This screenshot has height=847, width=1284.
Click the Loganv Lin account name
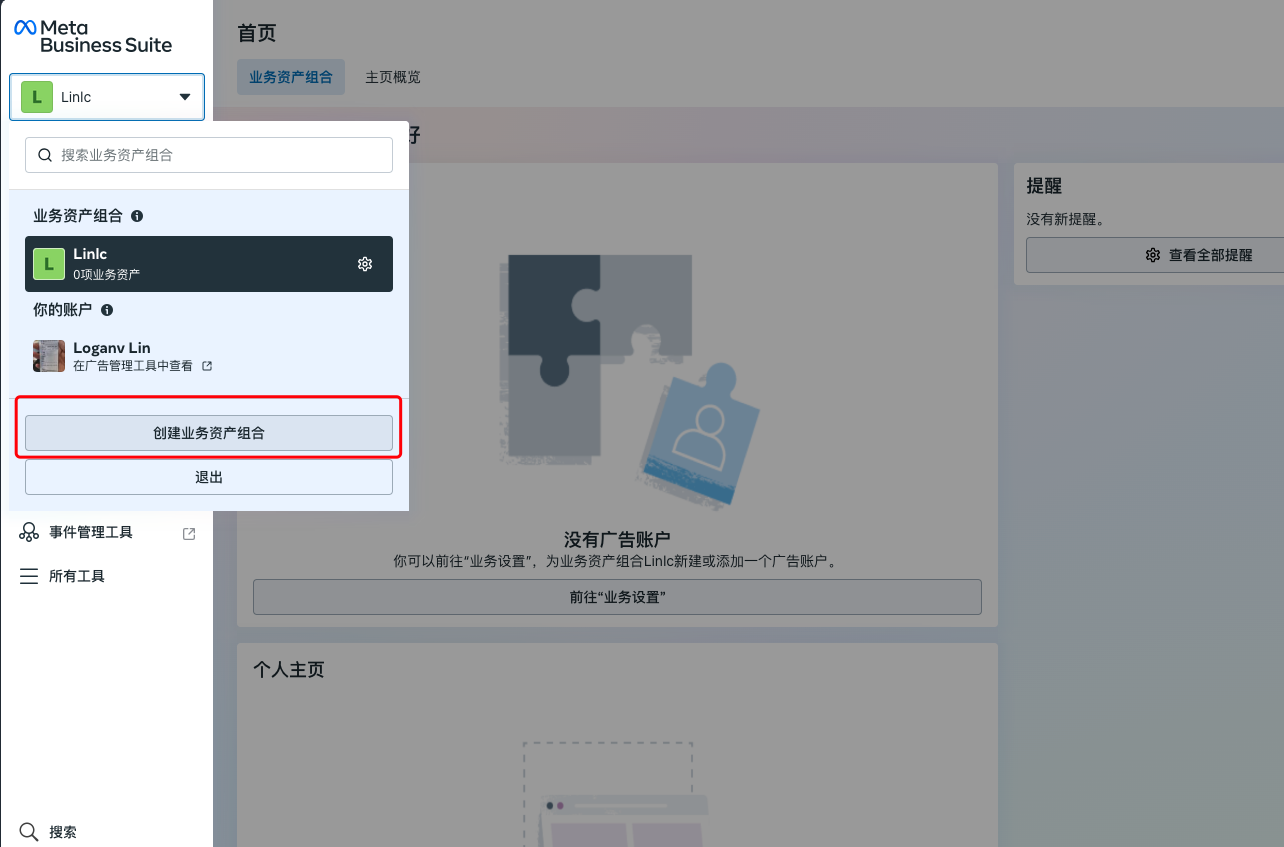[x=112, y=348]
